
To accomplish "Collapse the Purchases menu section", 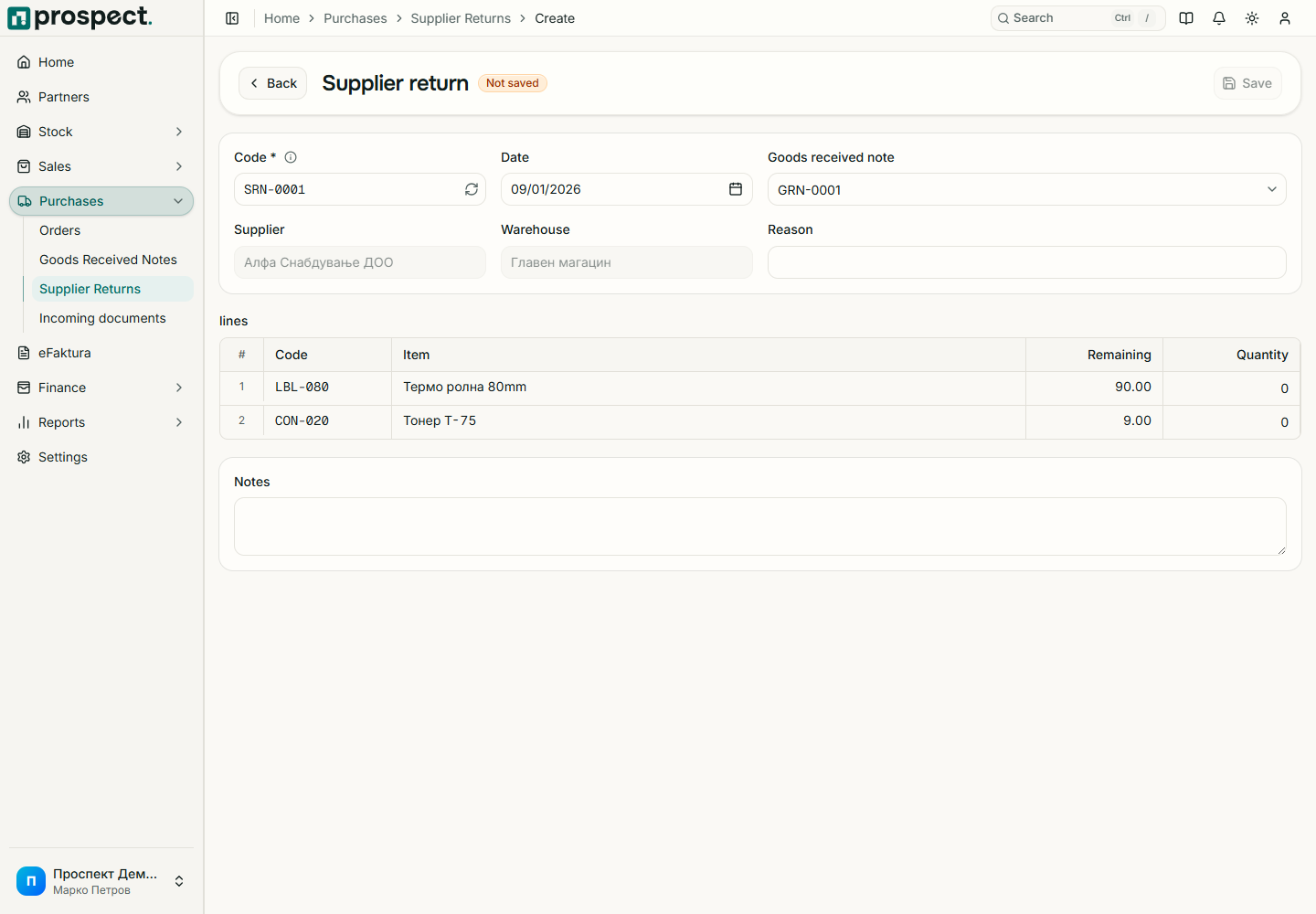I will 101,201.
